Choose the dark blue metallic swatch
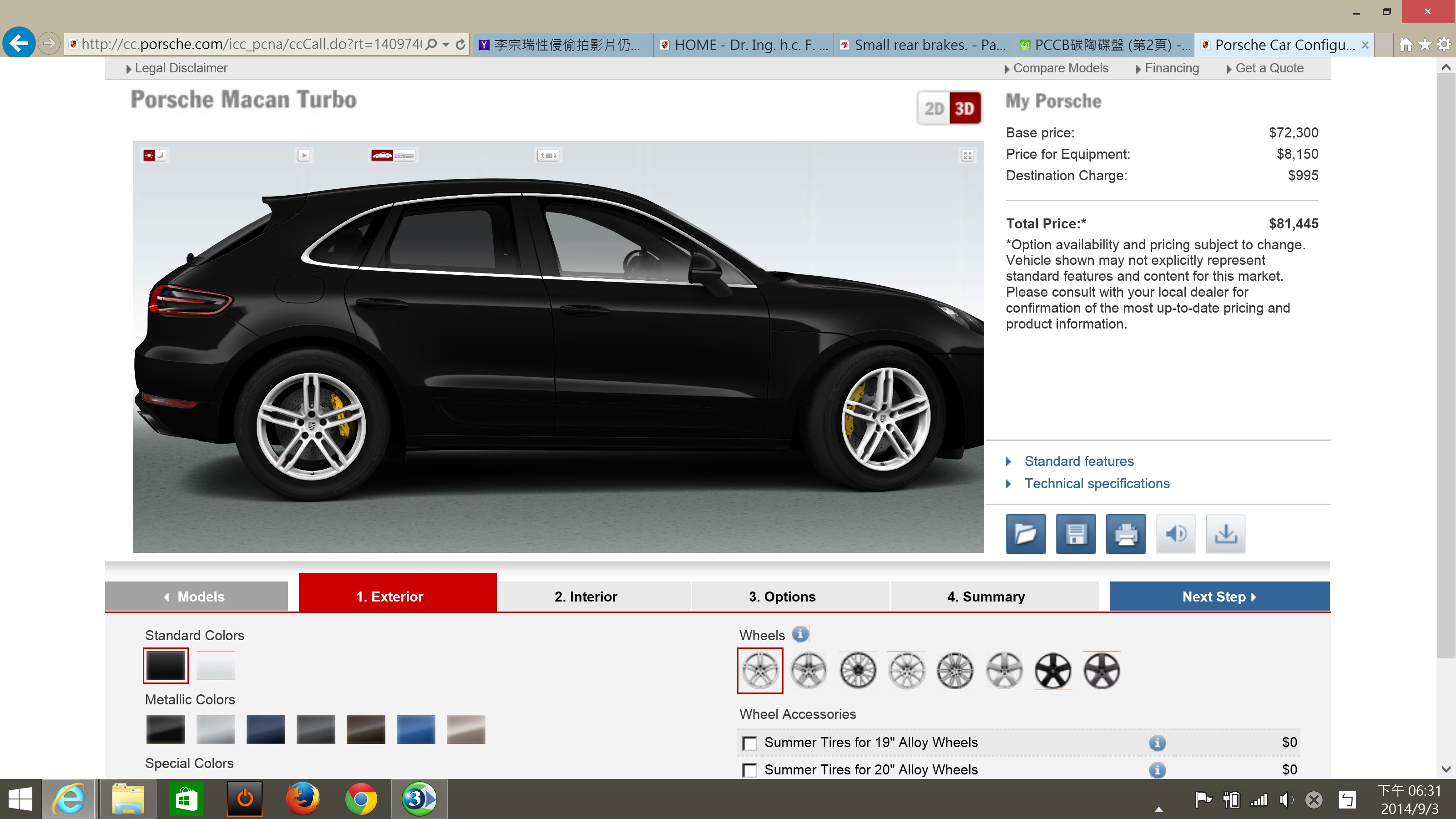 tap(266, 729)
